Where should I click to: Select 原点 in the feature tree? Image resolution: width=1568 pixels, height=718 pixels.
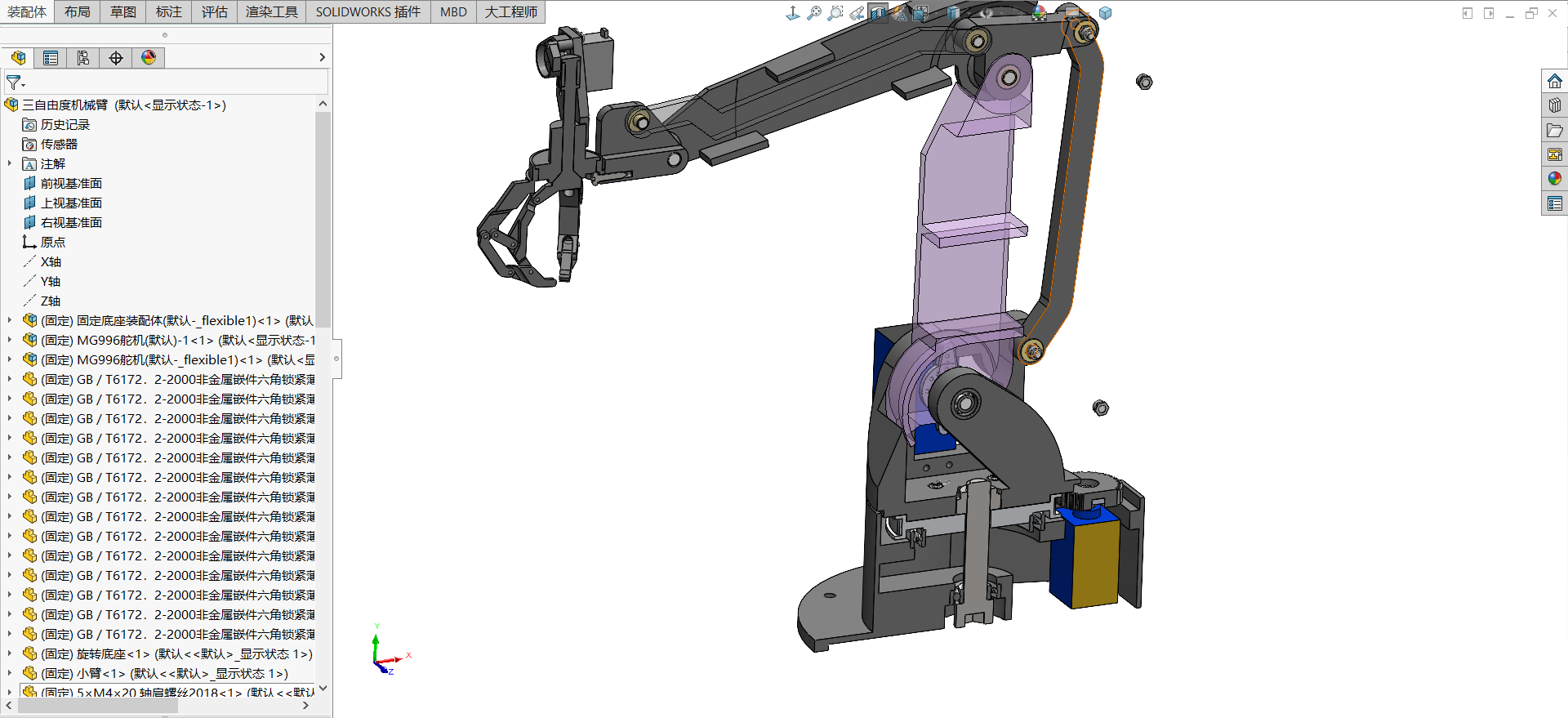coord(44,242)
